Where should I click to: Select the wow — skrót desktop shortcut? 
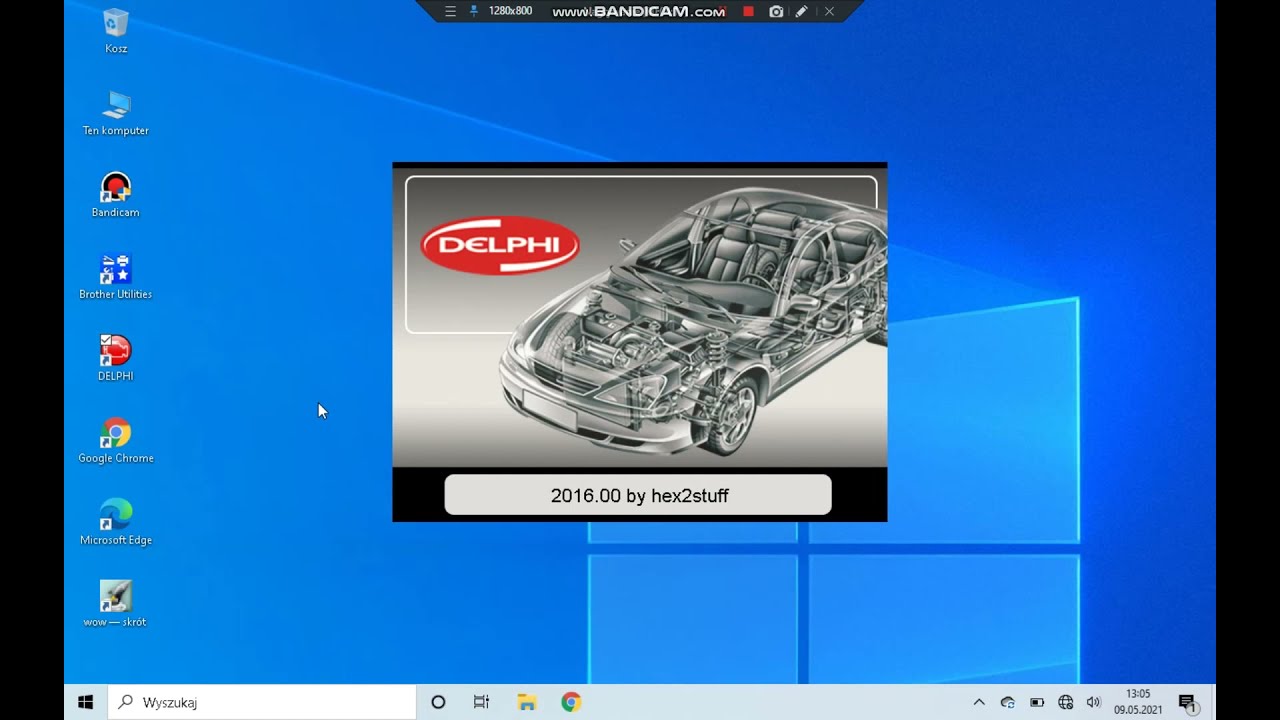point(116,605)
